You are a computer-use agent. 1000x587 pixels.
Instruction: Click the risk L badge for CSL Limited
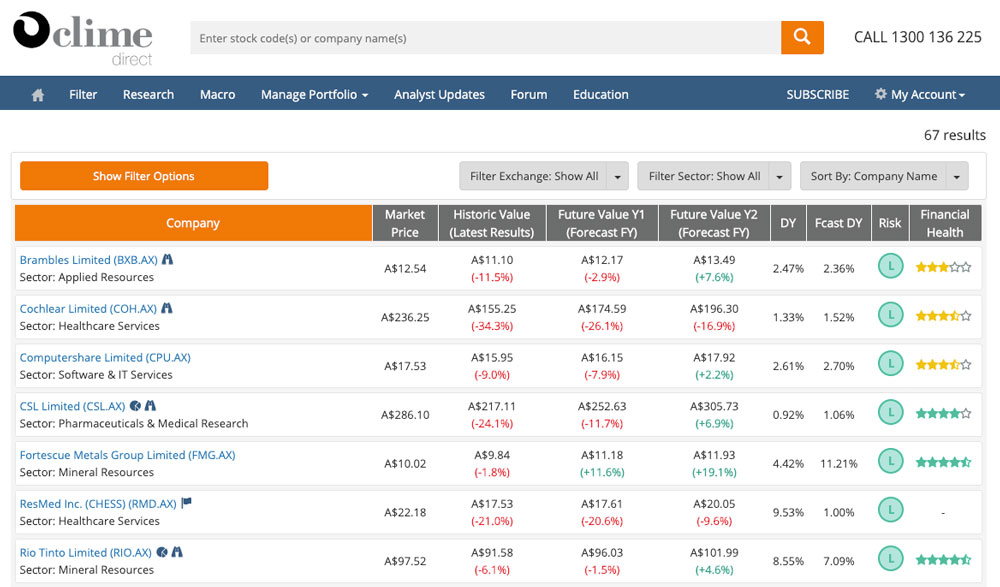[890, 412]
